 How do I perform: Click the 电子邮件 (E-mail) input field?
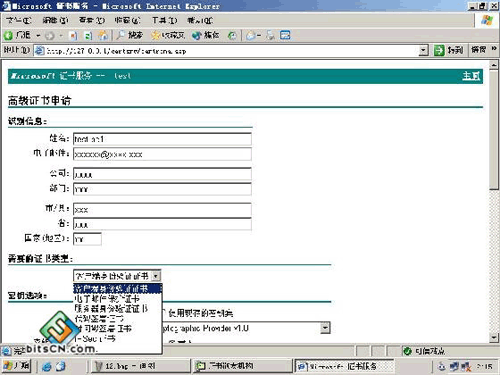point(162,154)
